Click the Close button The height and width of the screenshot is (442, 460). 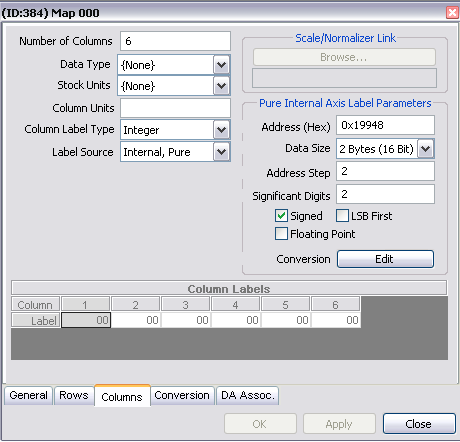419,424
